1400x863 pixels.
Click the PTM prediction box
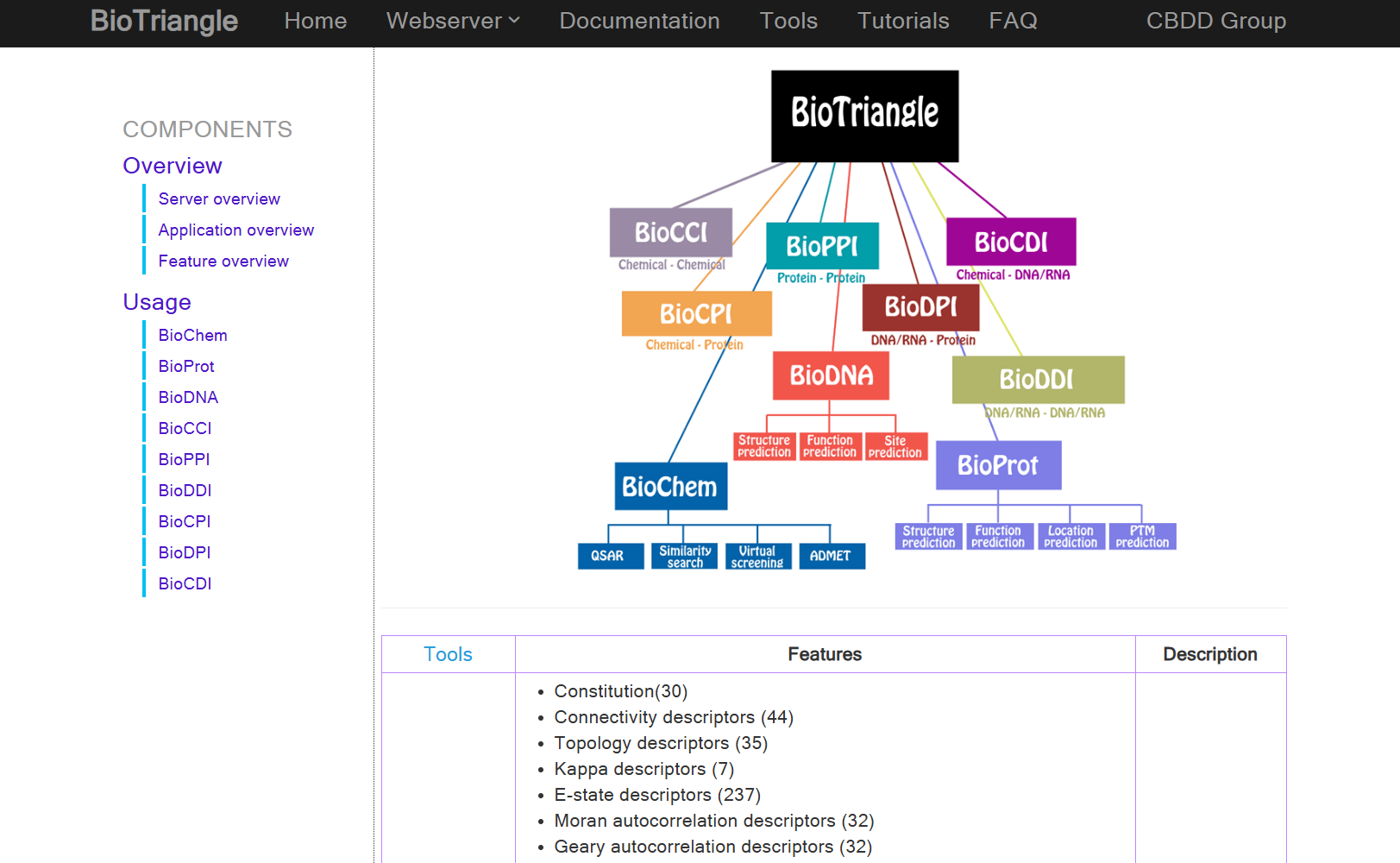pos(1142,537)
